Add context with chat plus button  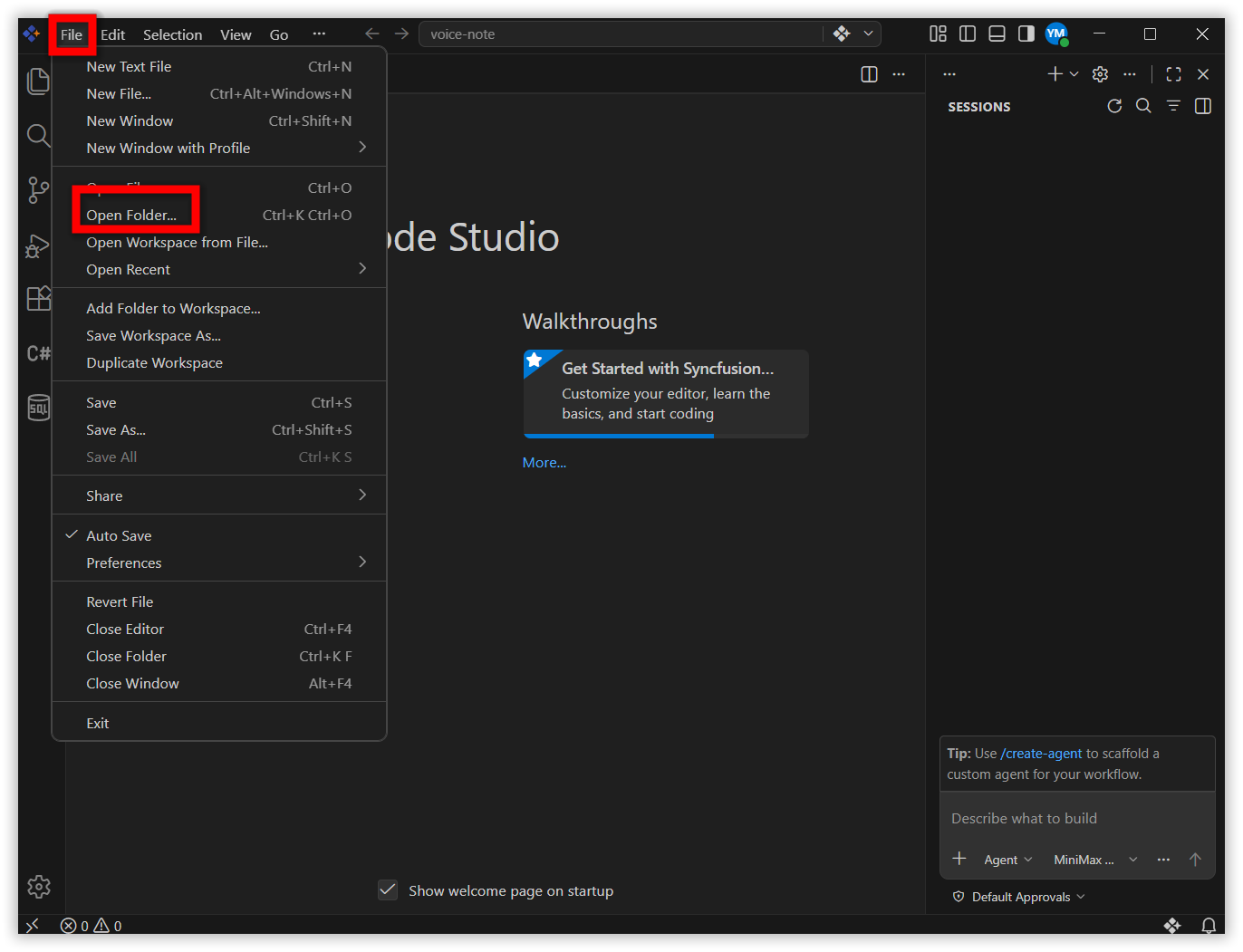coord(959,859)
